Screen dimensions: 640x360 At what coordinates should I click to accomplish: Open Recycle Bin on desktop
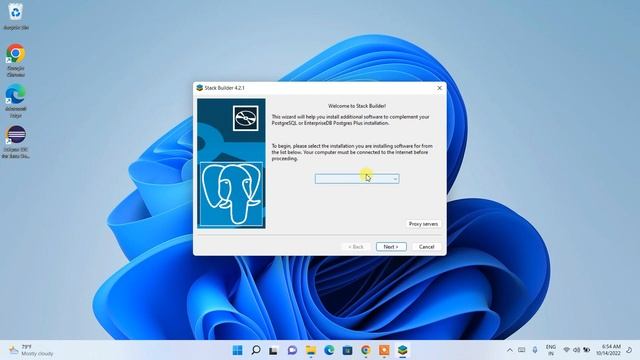pyautogui.click(x=16, y=16)
